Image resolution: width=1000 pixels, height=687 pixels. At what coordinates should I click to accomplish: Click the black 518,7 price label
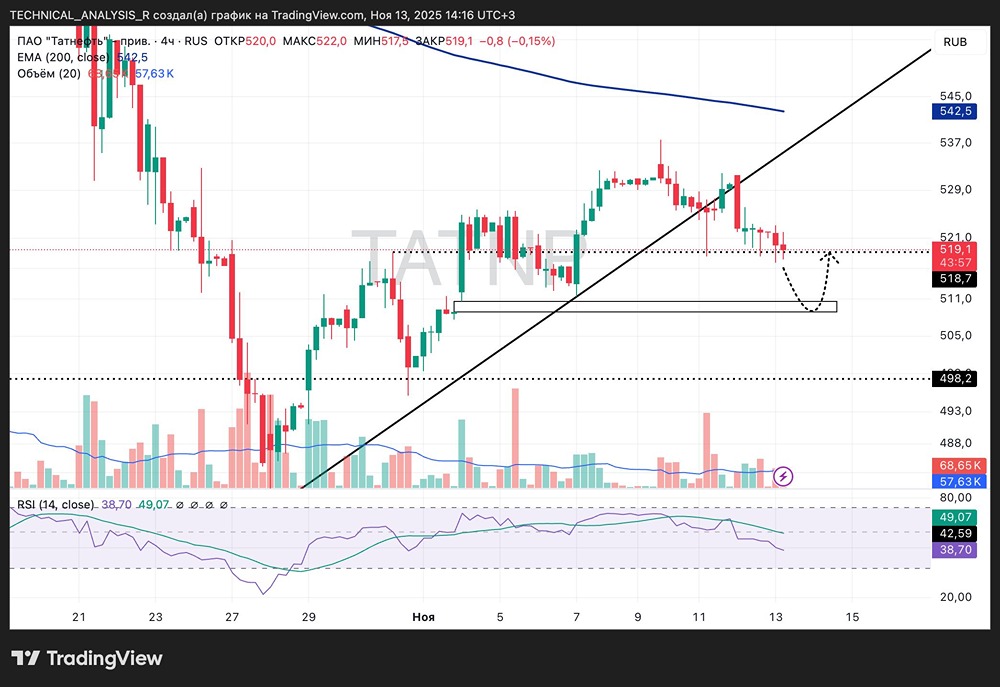[x=955, y=278]
